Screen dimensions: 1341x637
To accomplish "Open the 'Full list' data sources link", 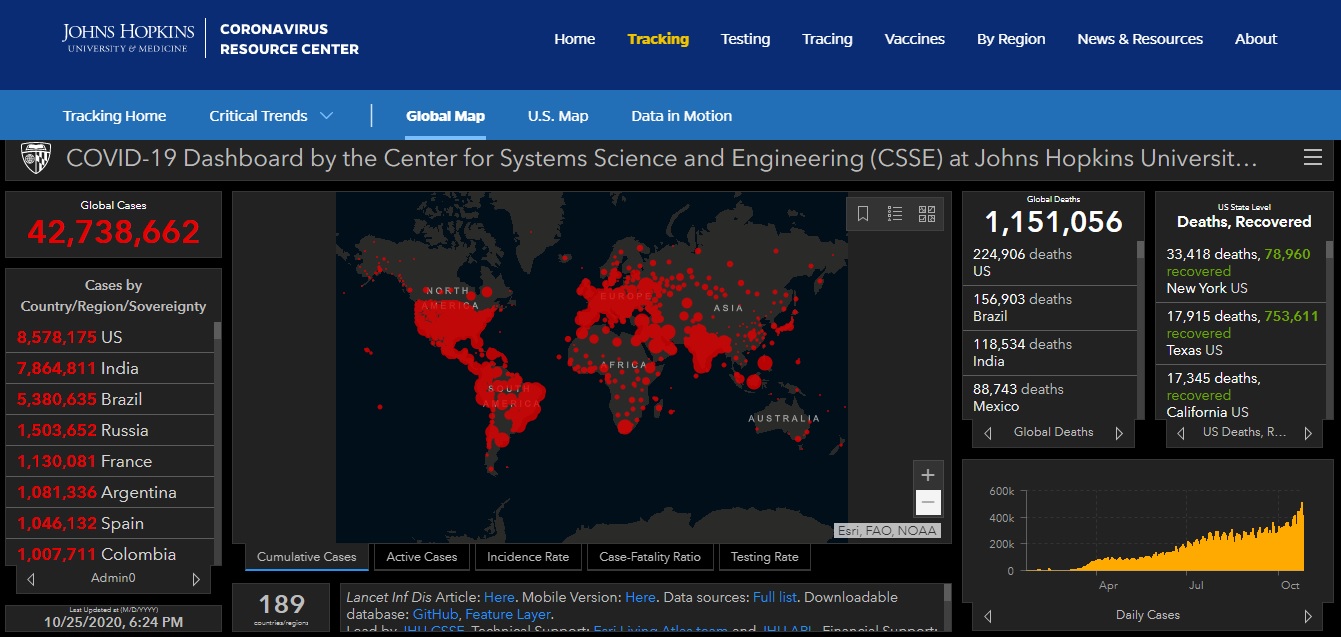I will (x=775, y=597).
